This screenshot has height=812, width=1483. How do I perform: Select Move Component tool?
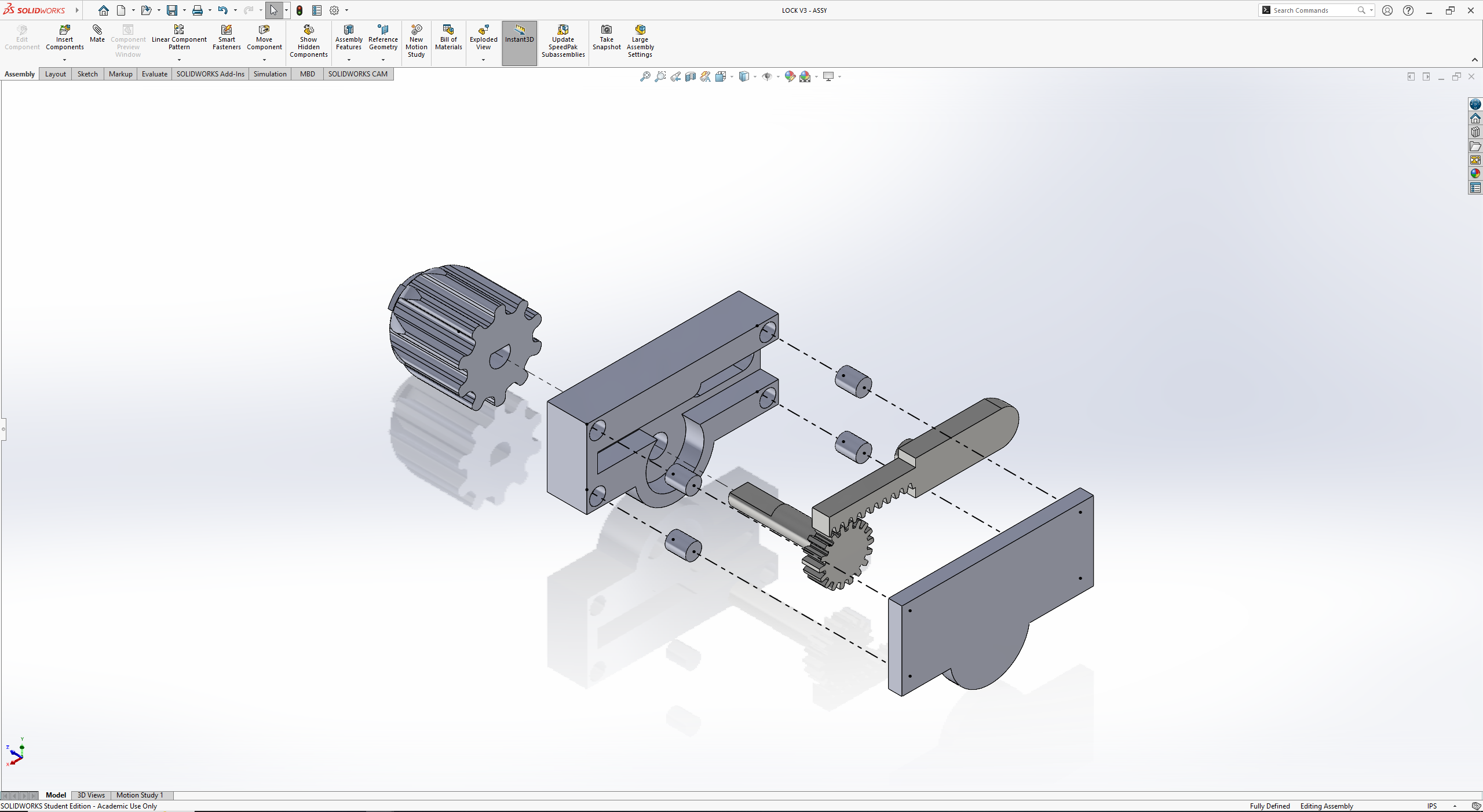click(x=264, y=37)
